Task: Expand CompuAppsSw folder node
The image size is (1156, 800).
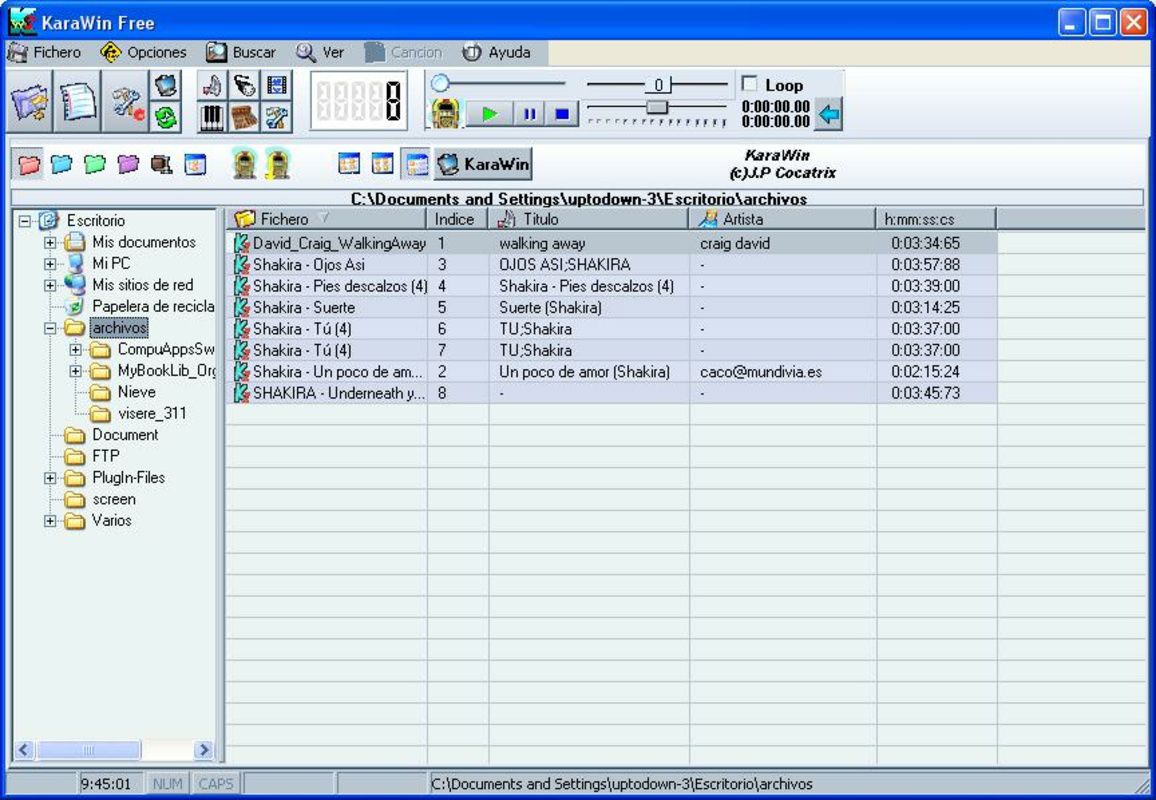Action: click(75, 349)
